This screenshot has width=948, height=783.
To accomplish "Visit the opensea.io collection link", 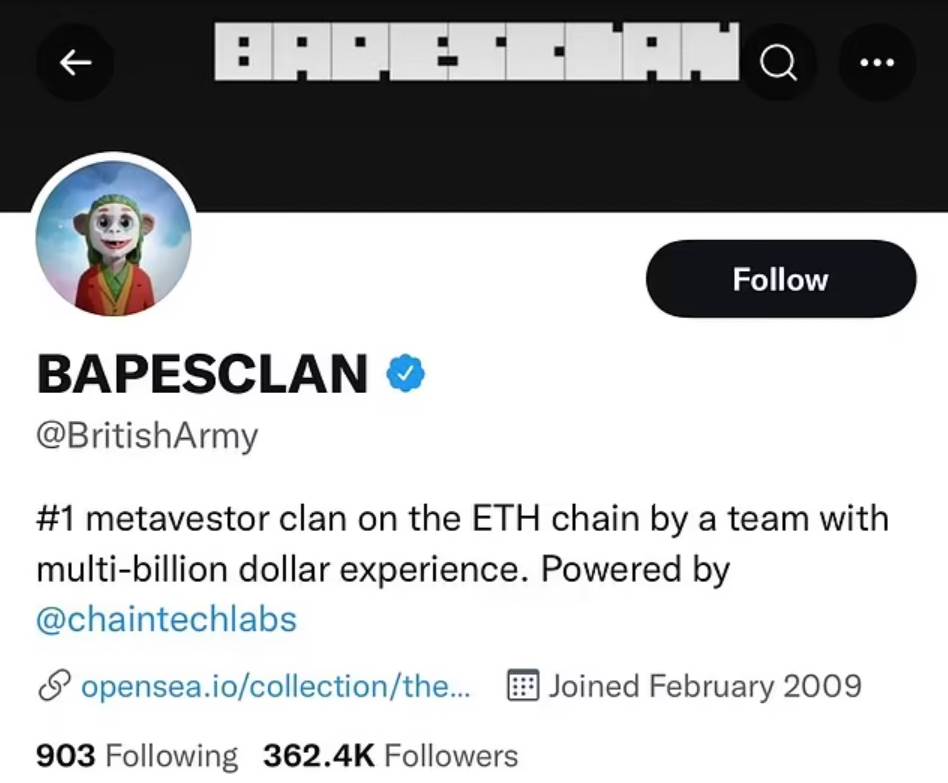I will click(274, 686).
